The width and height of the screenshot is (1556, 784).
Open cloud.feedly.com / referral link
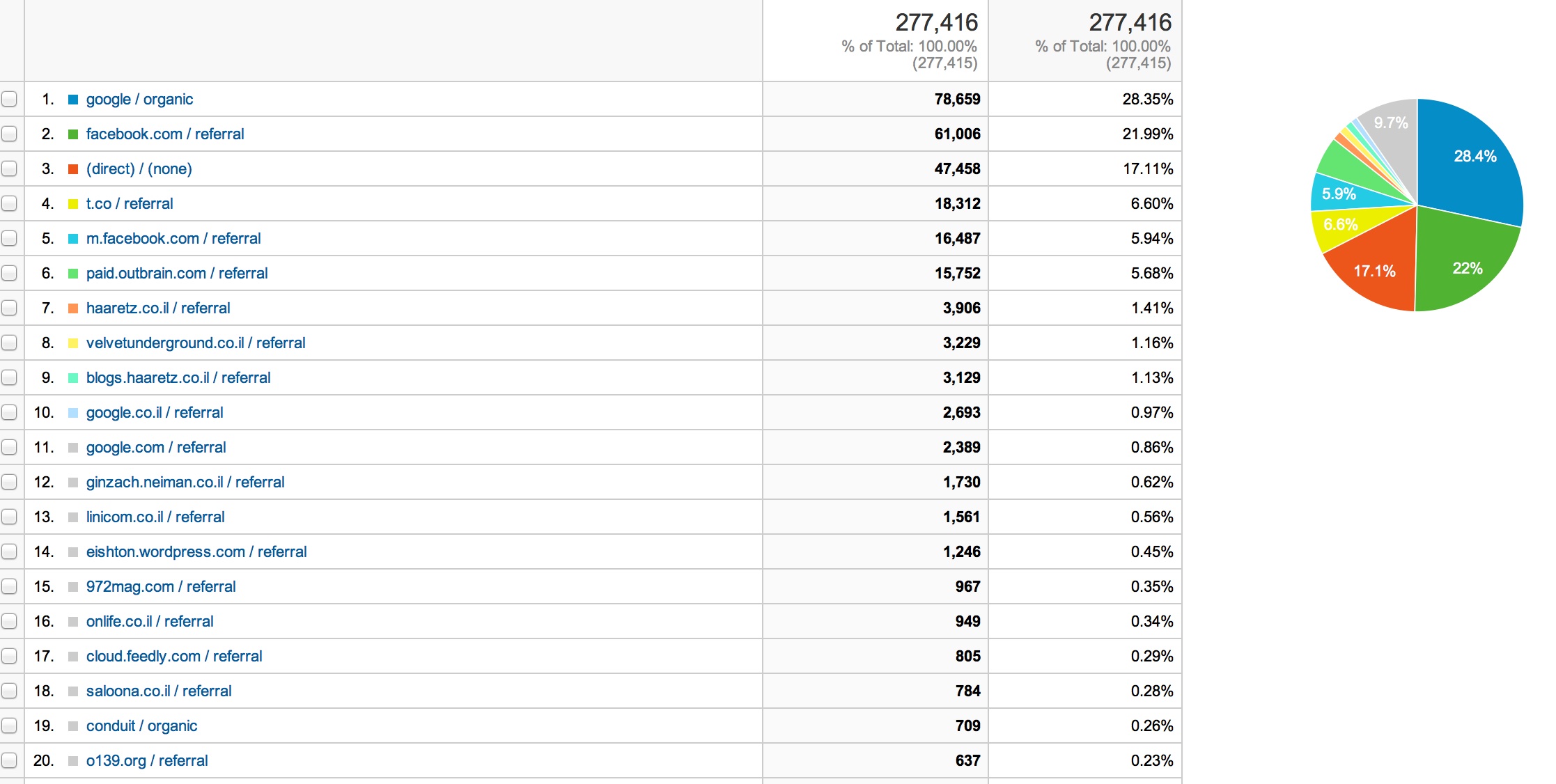pyautogui.click(x=173, y=656)
